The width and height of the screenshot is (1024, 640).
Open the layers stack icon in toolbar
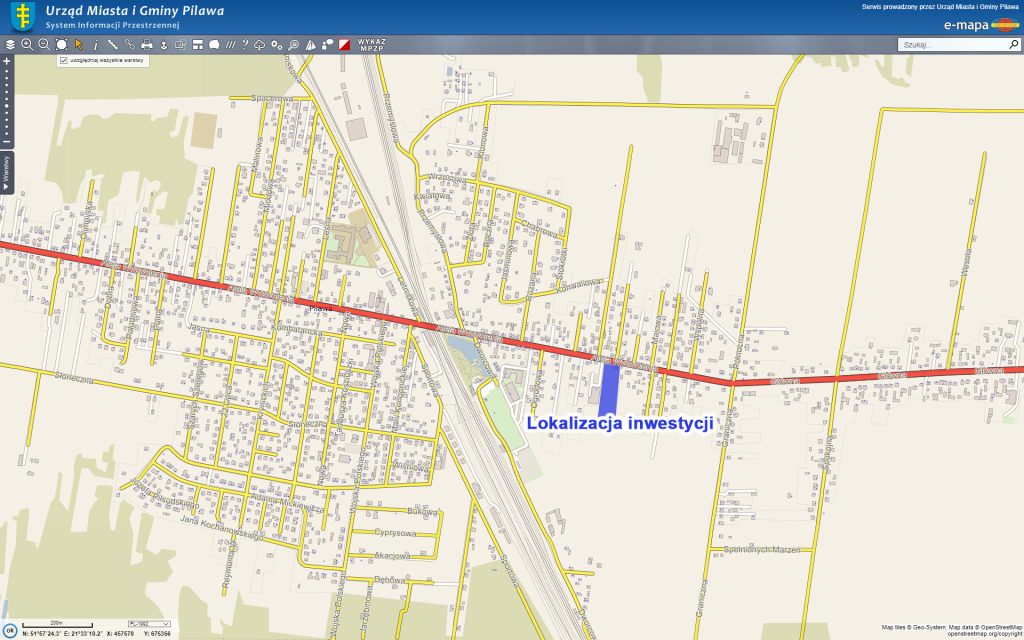pos(10,45)
